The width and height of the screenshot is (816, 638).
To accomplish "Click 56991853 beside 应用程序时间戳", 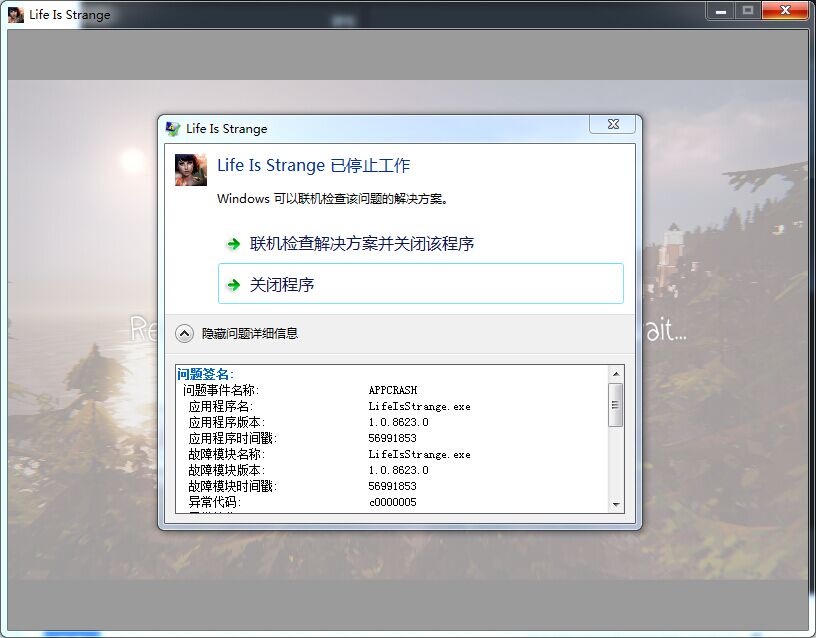I will pos(392,438).
